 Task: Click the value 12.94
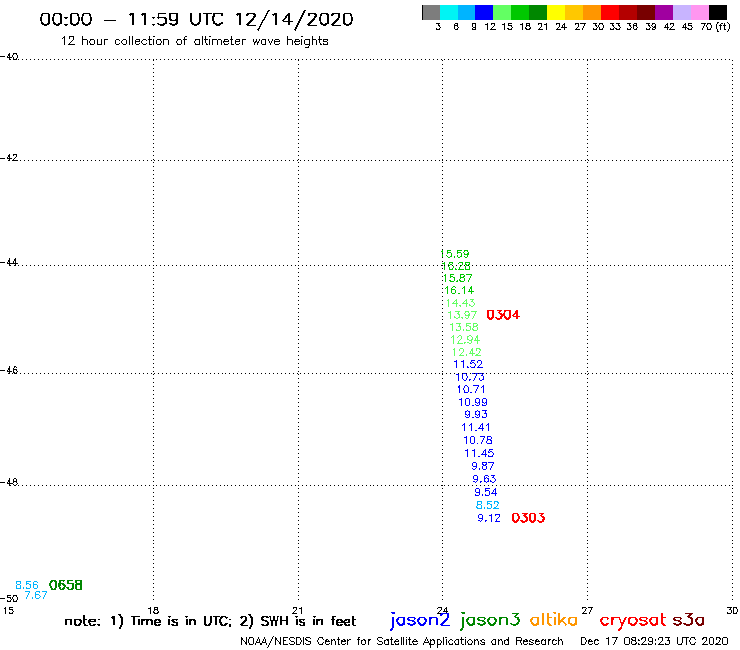tap(465, 340)
